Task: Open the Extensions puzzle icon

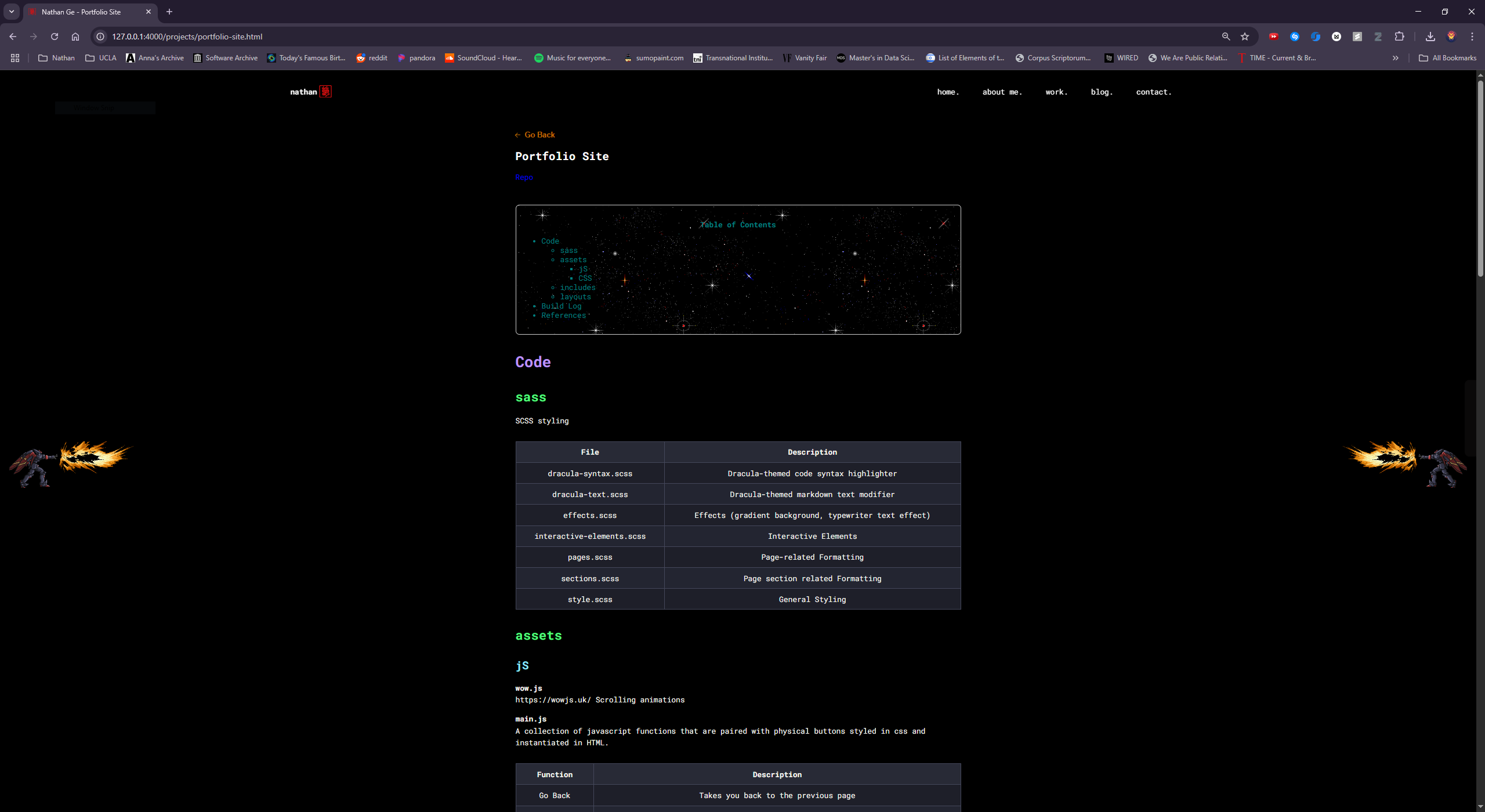Action: pos(1399,37)
